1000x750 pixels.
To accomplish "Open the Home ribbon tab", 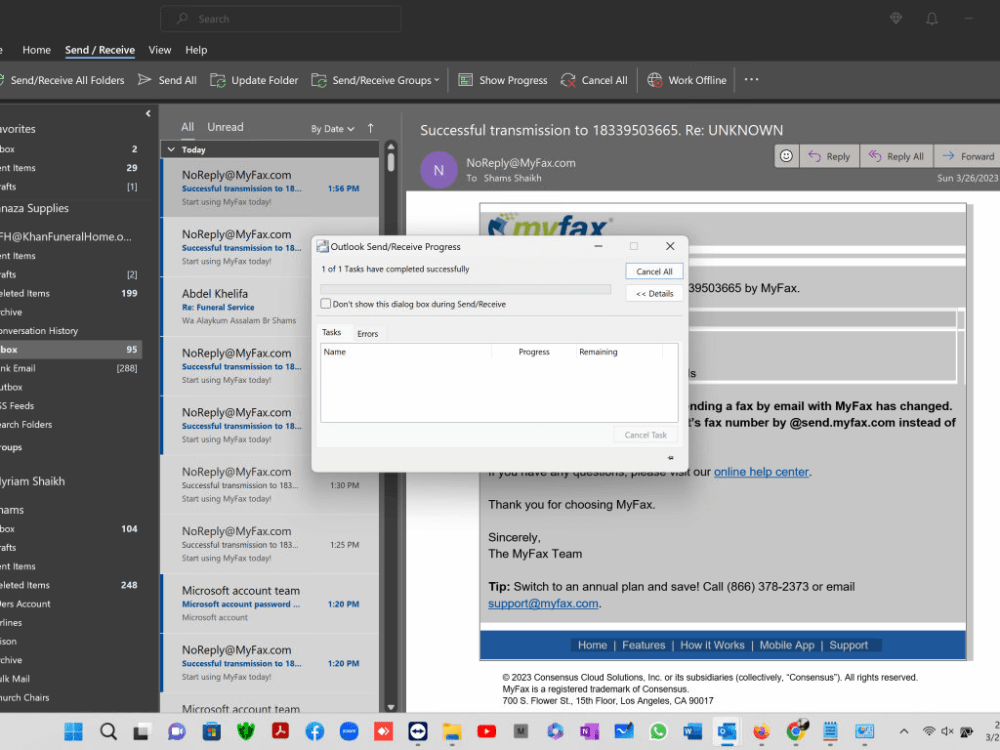I will [x=37, y=50].
